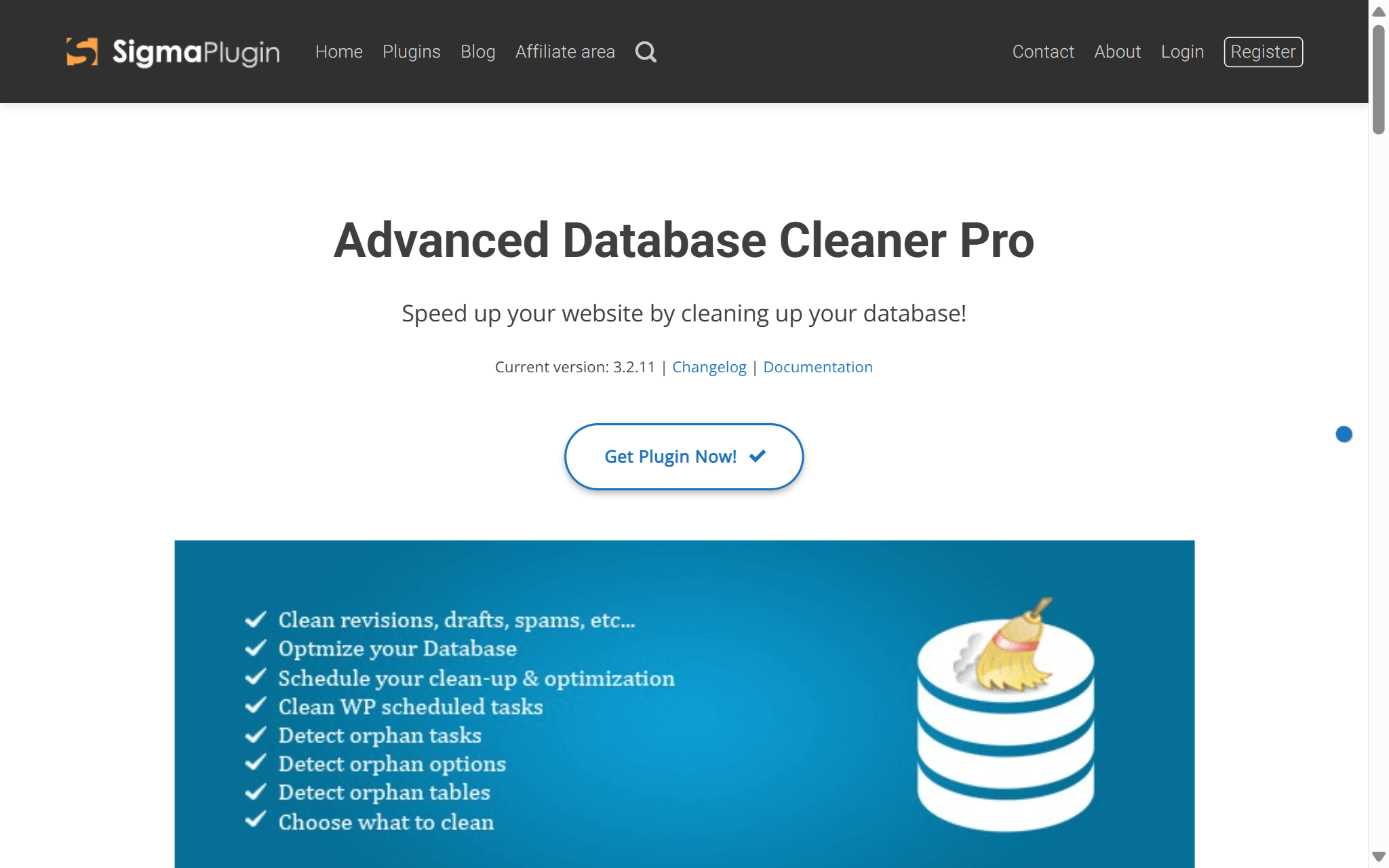Open the Home navigation menu item

338,52
